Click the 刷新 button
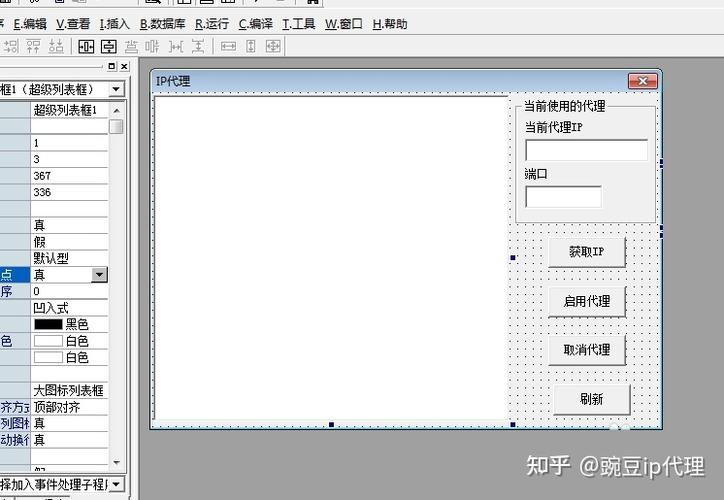This screenshot has height=500, width=724. pyautogui.click(x=591, y=399)
